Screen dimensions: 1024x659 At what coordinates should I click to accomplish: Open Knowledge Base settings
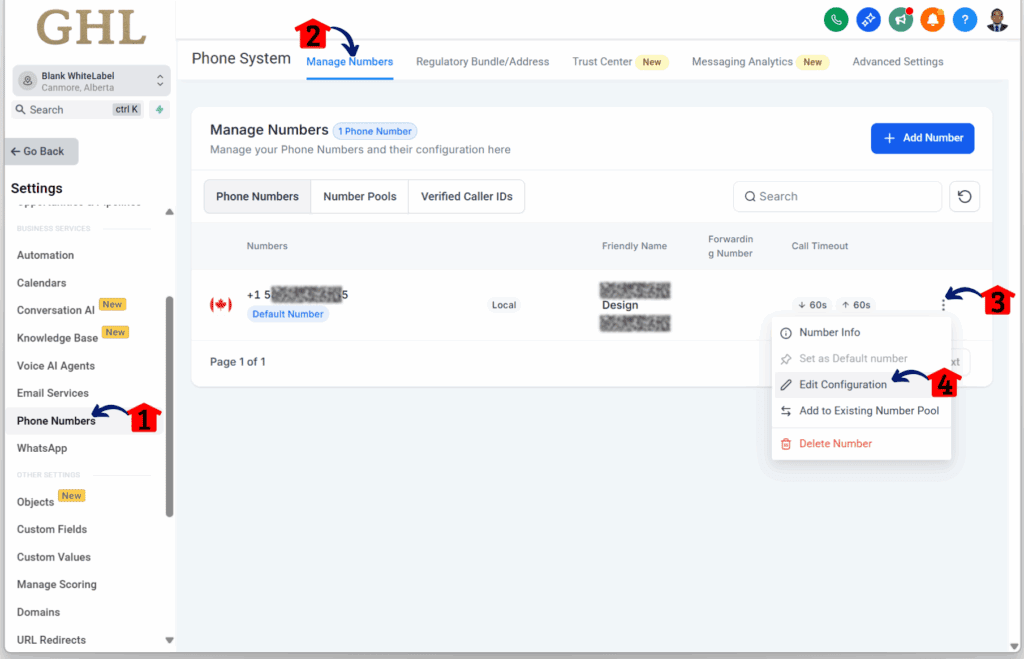(57, 338)
